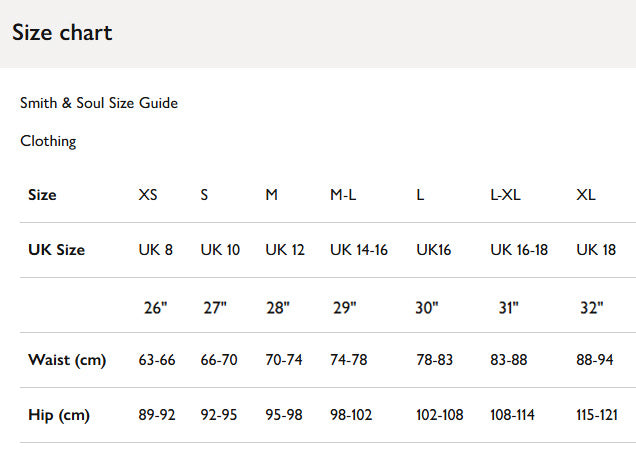Select the UK Size row label
636x471 pixels.
[56, 250]
